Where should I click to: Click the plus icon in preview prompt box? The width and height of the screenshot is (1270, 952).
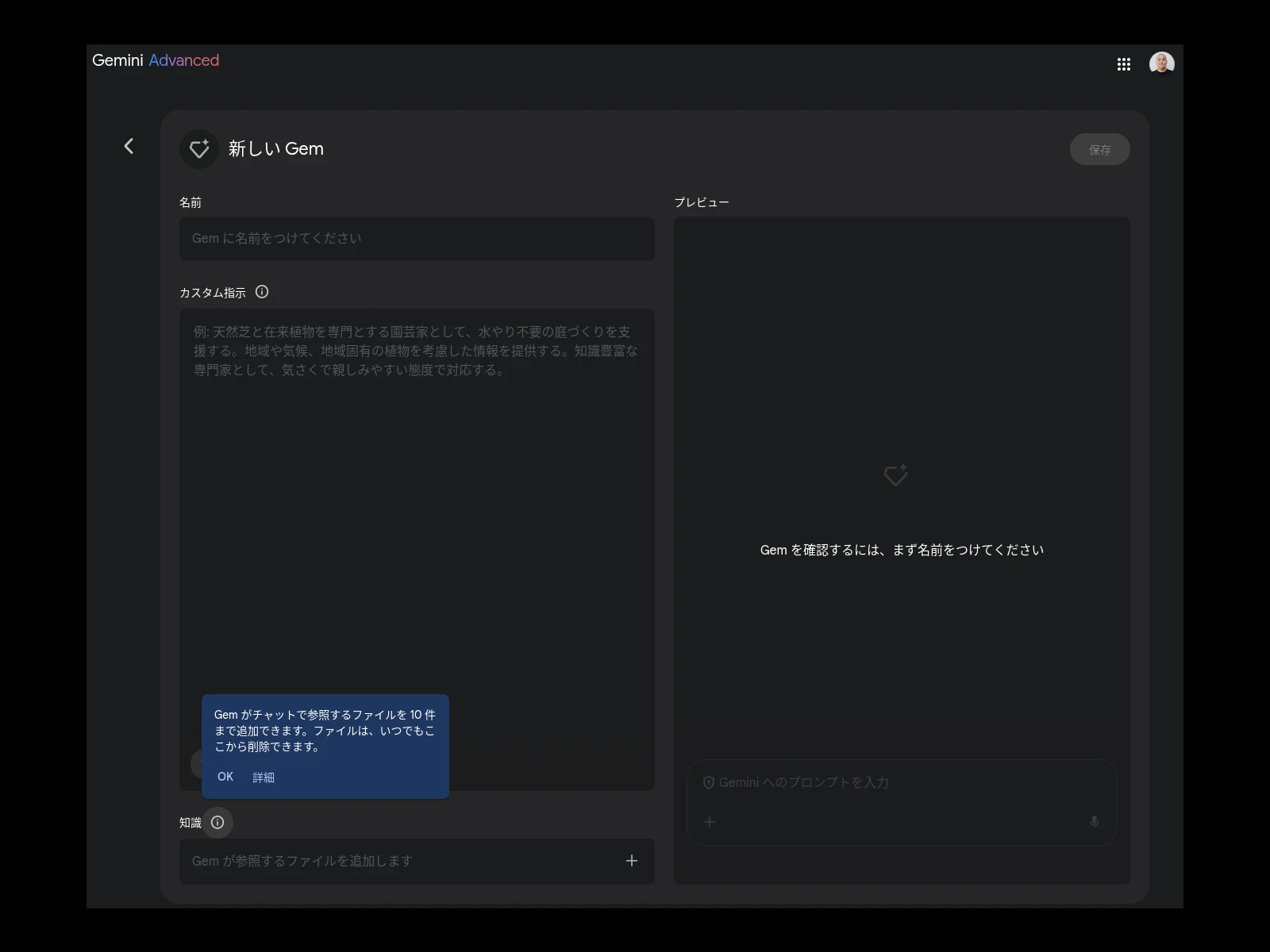710,822
